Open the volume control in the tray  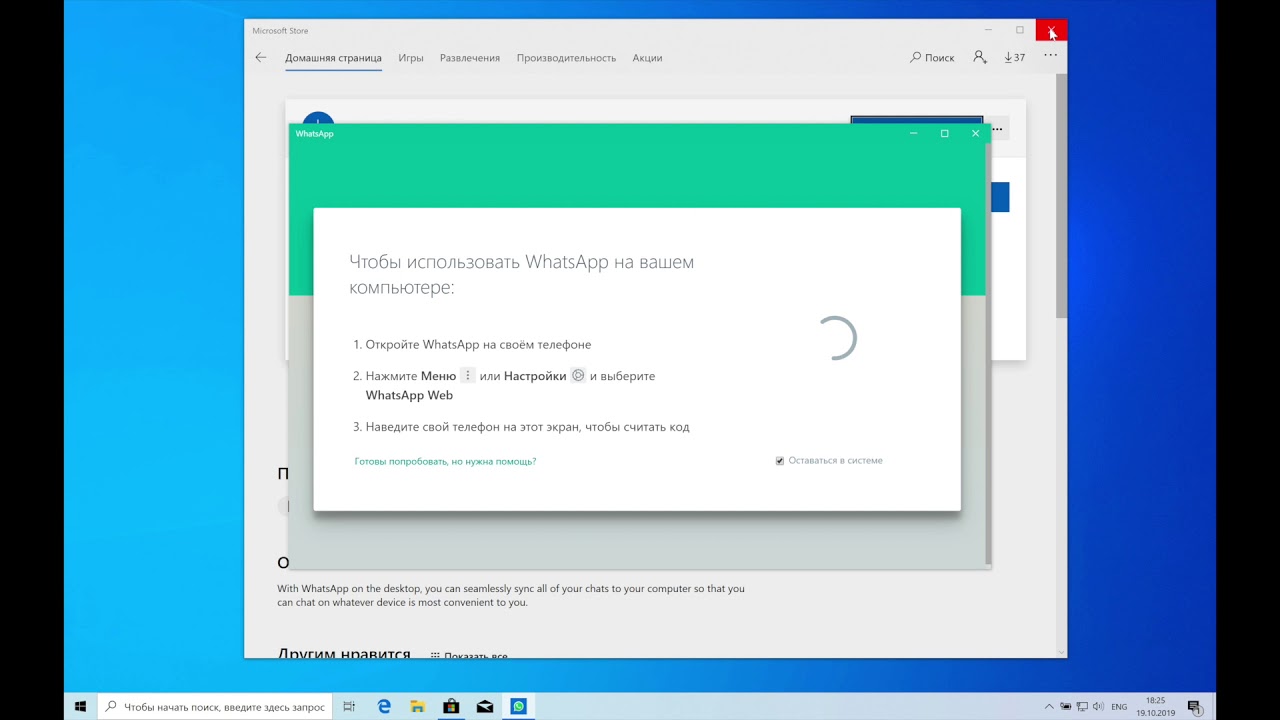[1099, 706]
